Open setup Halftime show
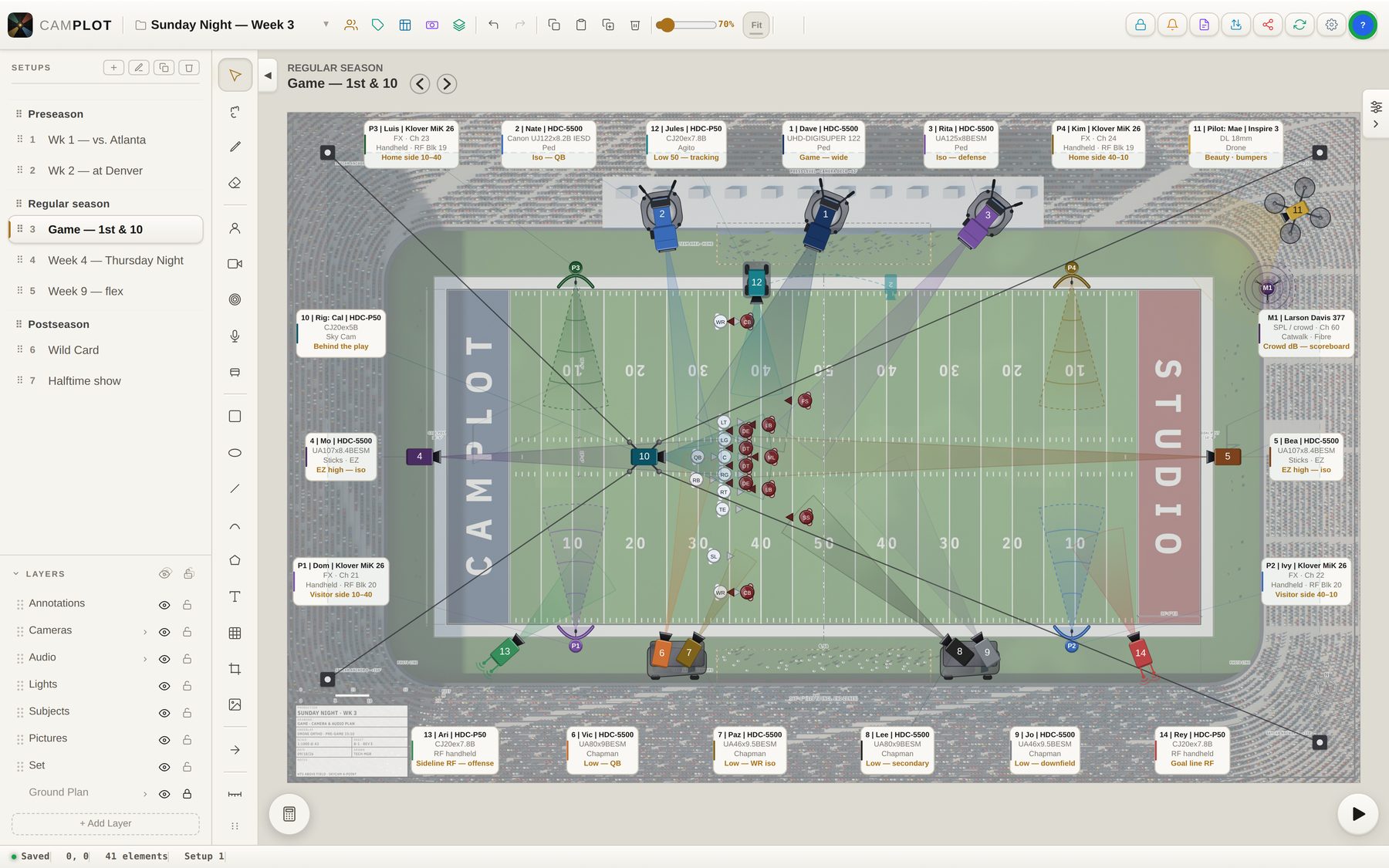 point(106,380)
